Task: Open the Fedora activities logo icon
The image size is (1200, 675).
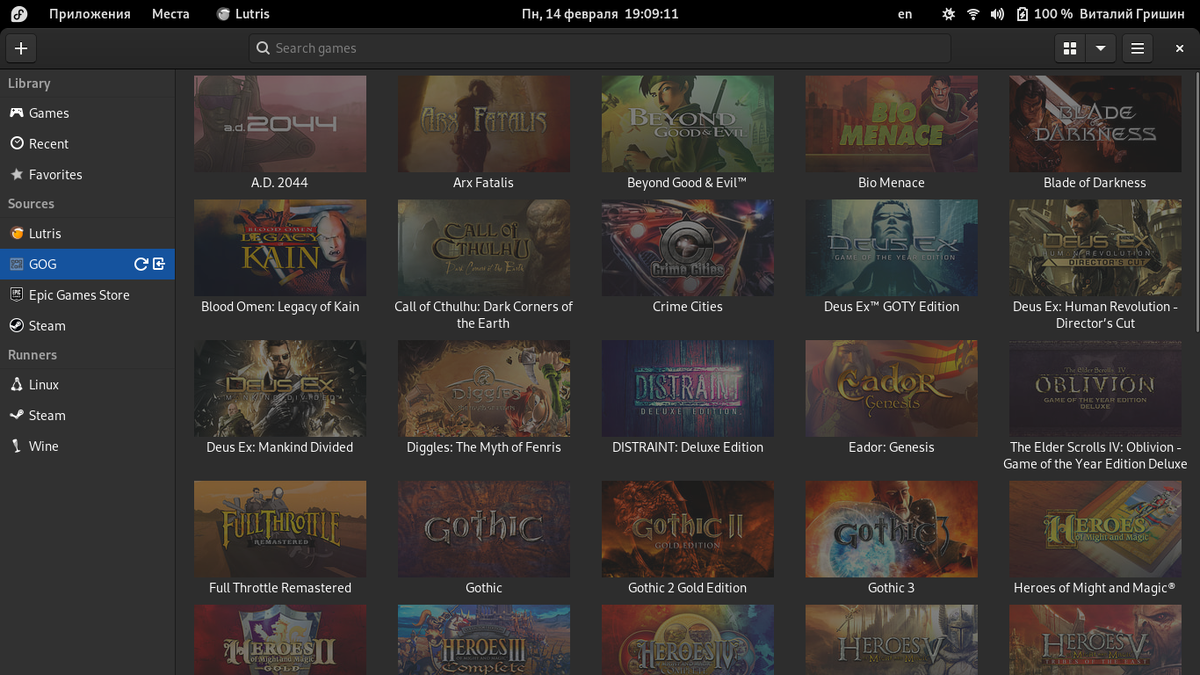Action: [19, 14]
